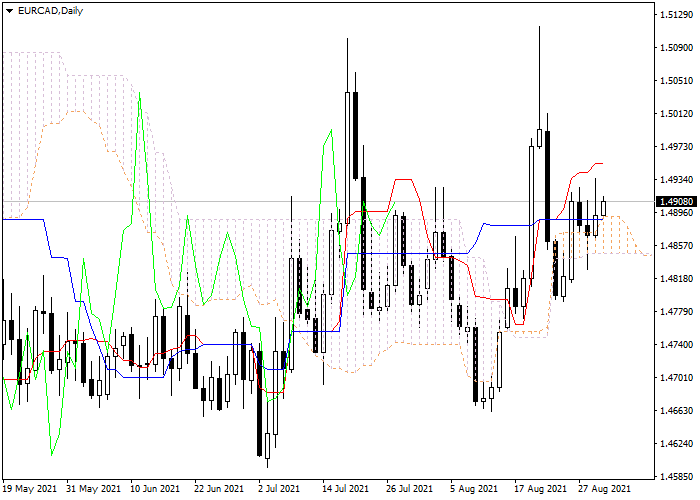Viewport: 700px width, 500px height.
Task: Select price level 1.47790 on scale
Action: coord(676,312)
